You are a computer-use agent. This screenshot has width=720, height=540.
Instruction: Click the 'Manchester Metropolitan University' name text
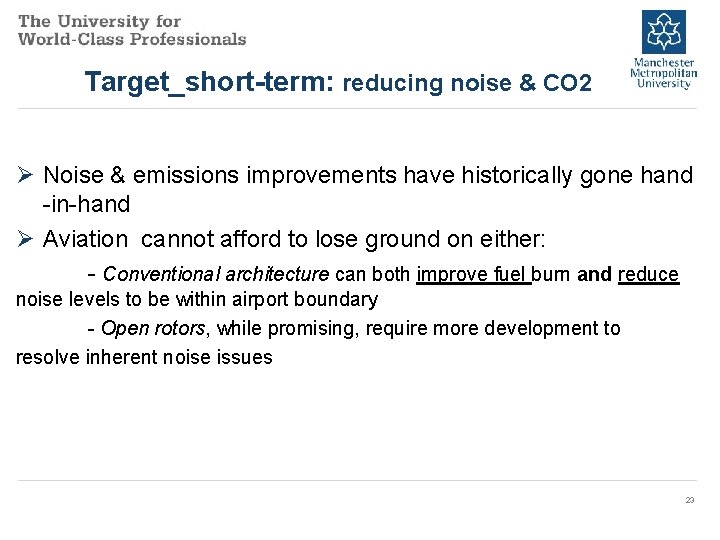[x=664, y=73]
